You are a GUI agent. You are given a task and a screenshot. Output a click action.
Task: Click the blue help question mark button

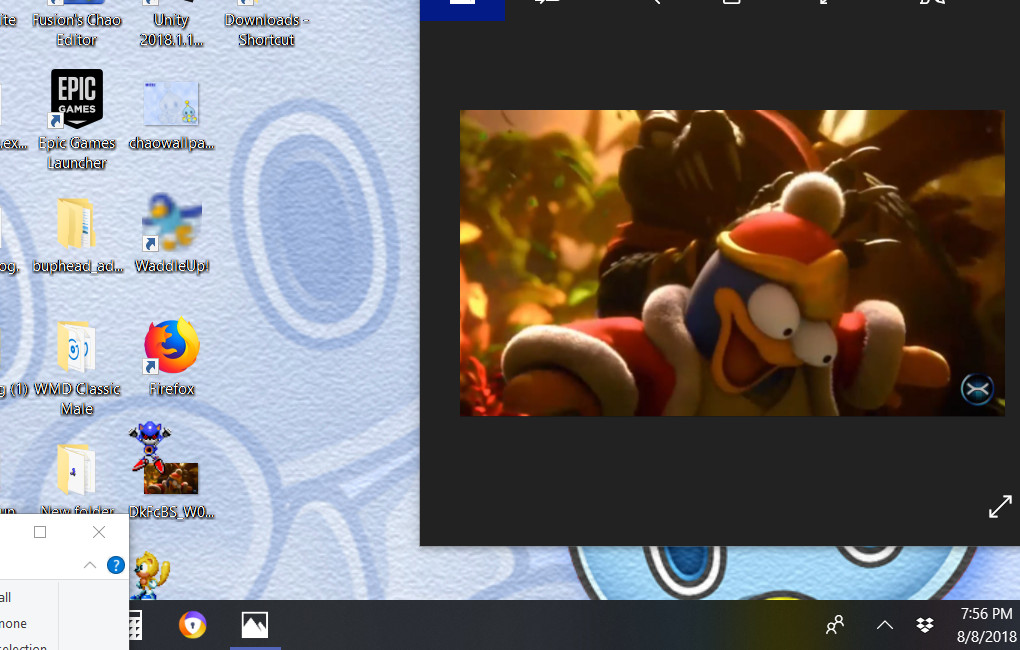click(x=115, y=564)
